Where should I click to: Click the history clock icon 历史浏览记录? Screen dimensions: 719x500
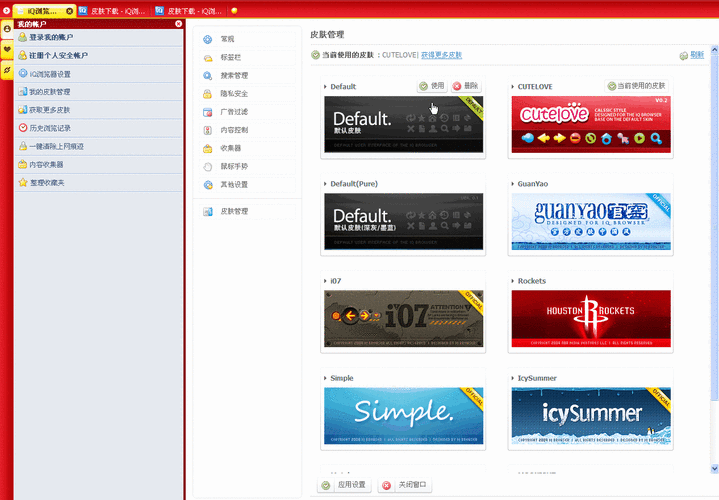[x=49, y=128]
